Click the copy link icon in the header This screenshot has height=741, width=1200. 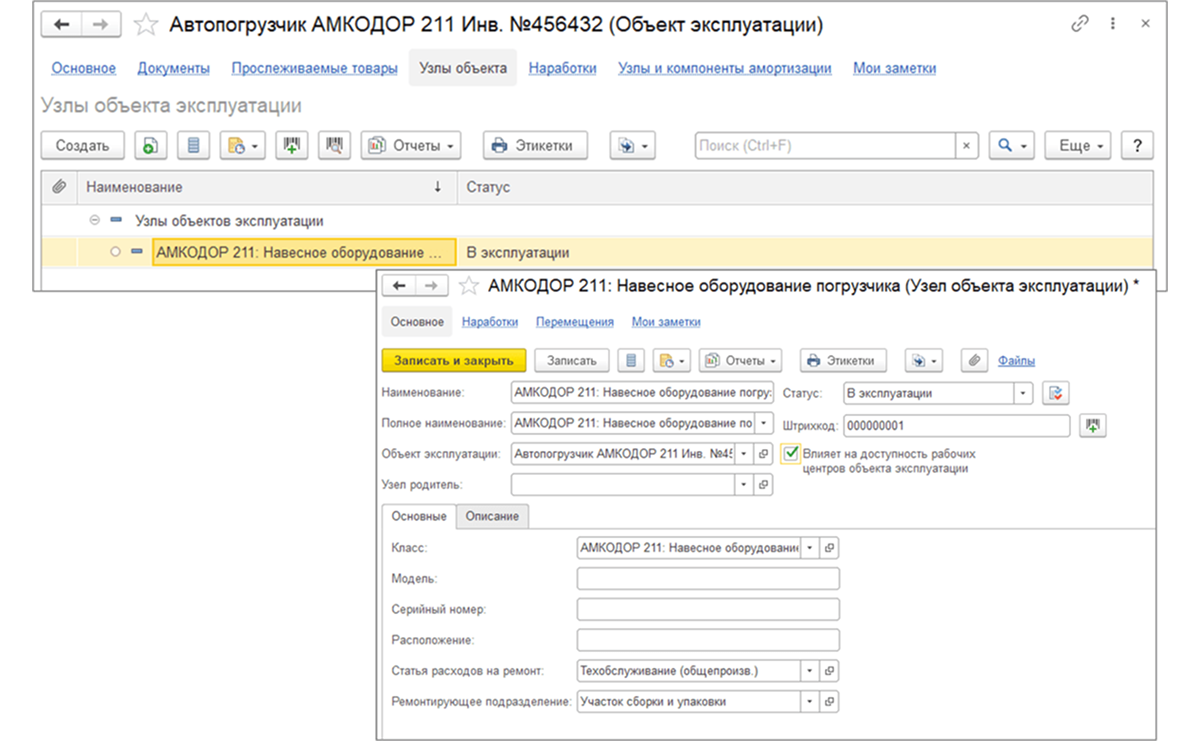click(1079, 25)
